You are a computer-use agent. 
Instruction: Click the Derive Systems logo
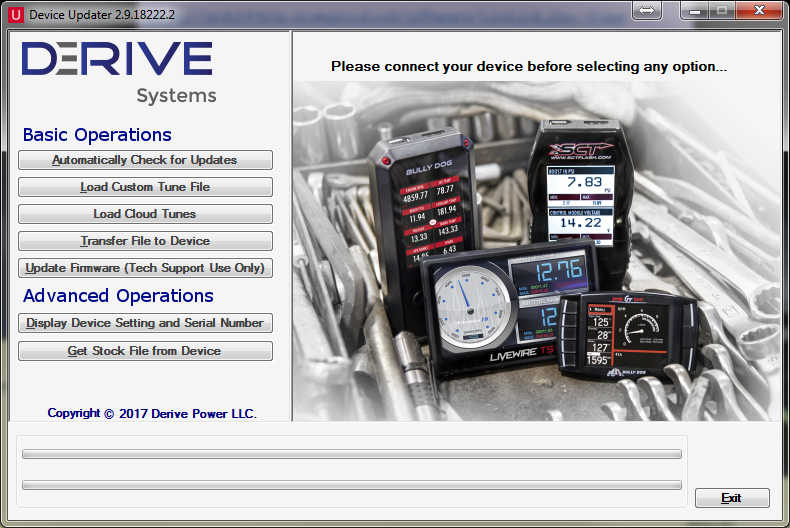119,72
